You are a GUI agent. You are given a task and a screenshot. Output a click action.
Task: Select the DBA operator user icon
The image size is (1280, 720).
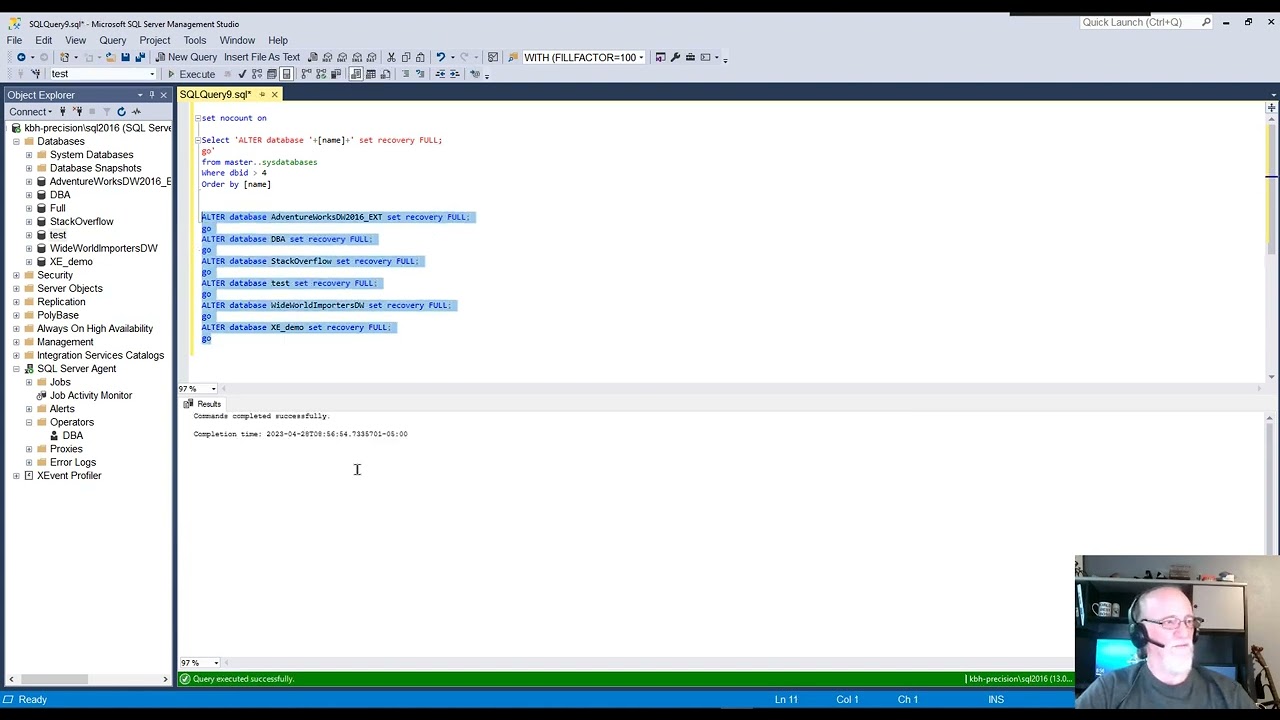[x=54, y=436]
